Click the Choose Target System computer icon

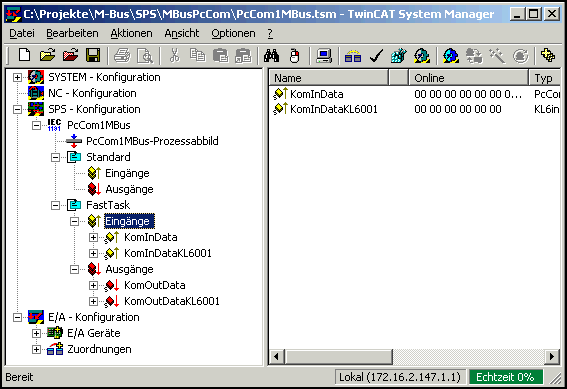tap(324, 56)
